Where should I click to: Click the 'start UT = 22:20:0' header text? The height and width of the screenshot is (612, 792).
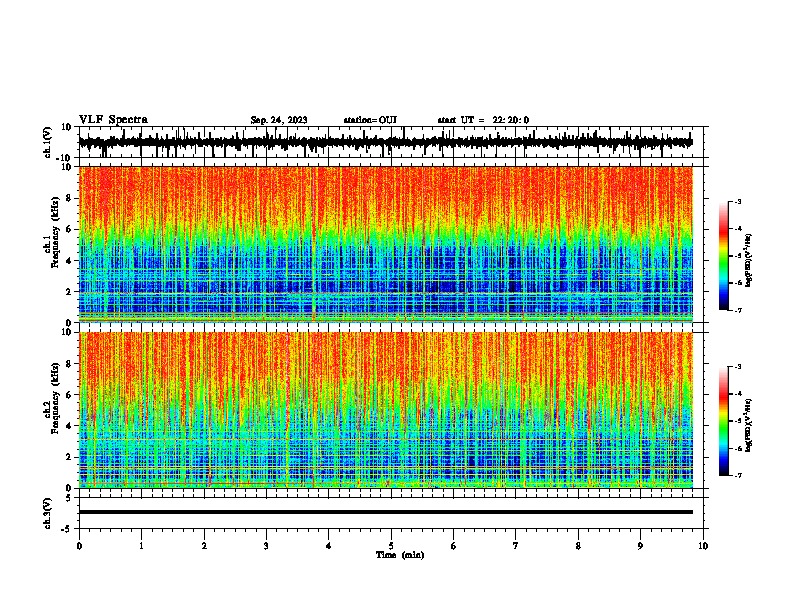483,120
